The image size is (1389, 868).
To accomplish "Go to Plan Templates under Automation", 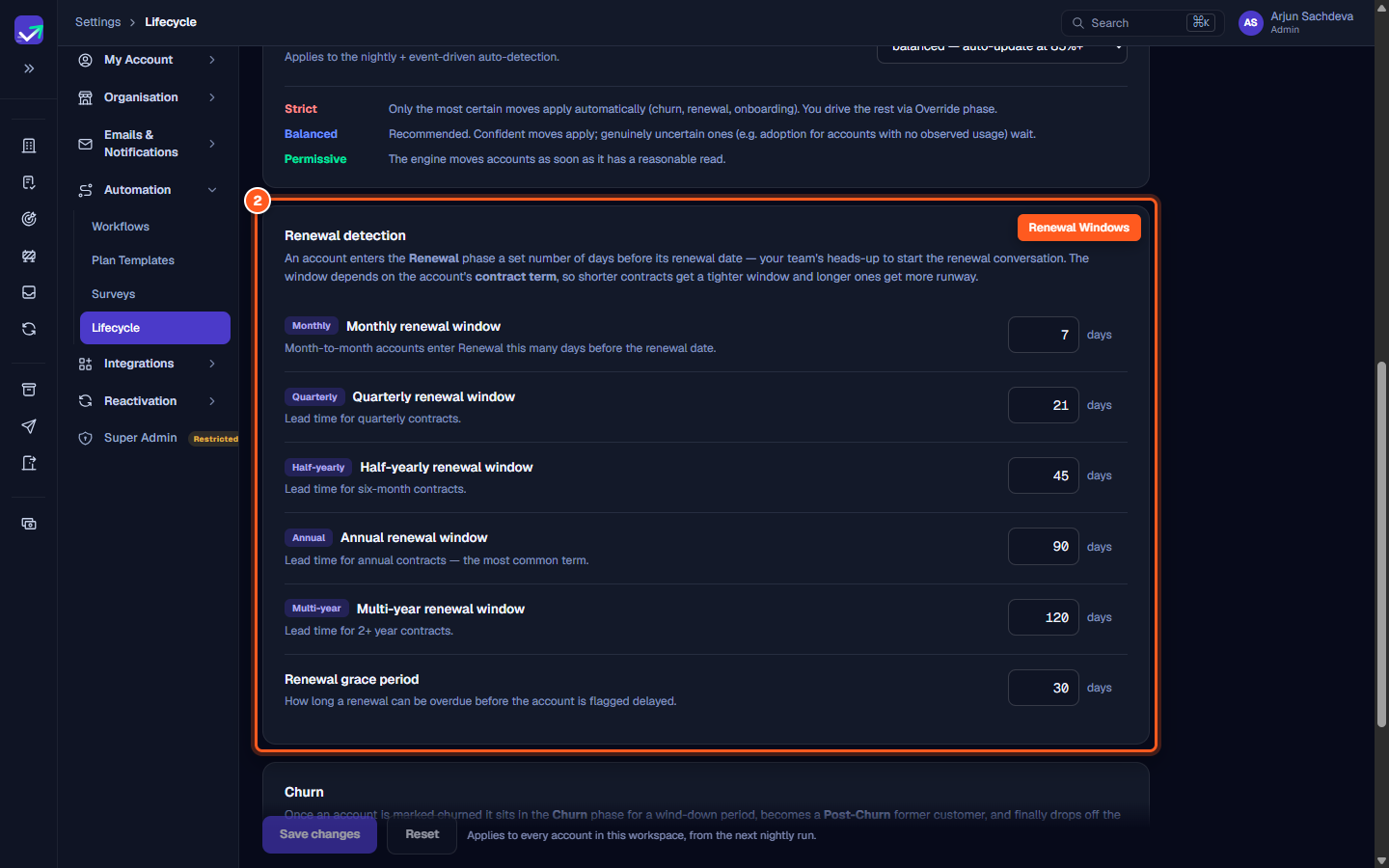I will (133, 260).
